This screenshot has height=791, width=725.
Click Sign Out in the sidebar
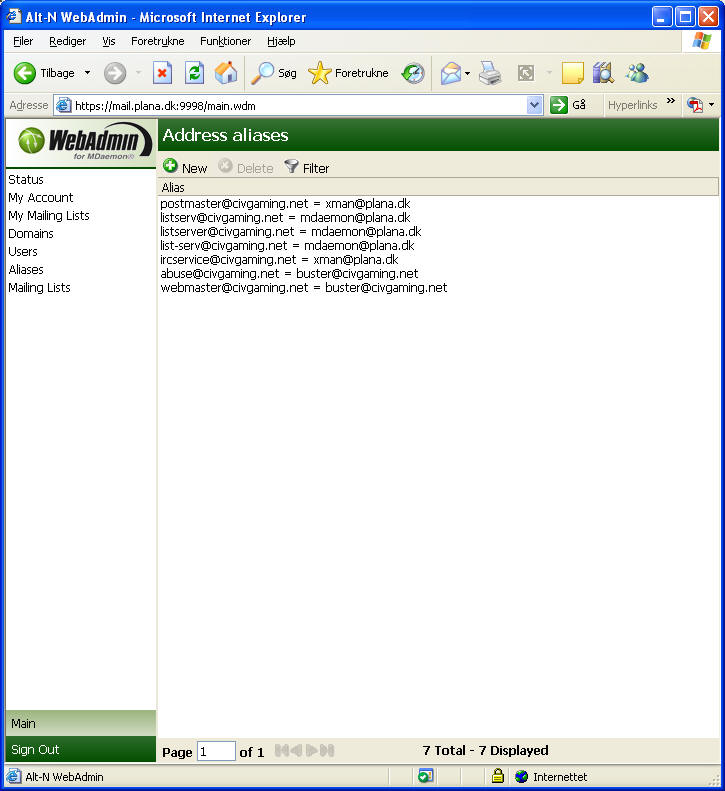pos(35,749)
